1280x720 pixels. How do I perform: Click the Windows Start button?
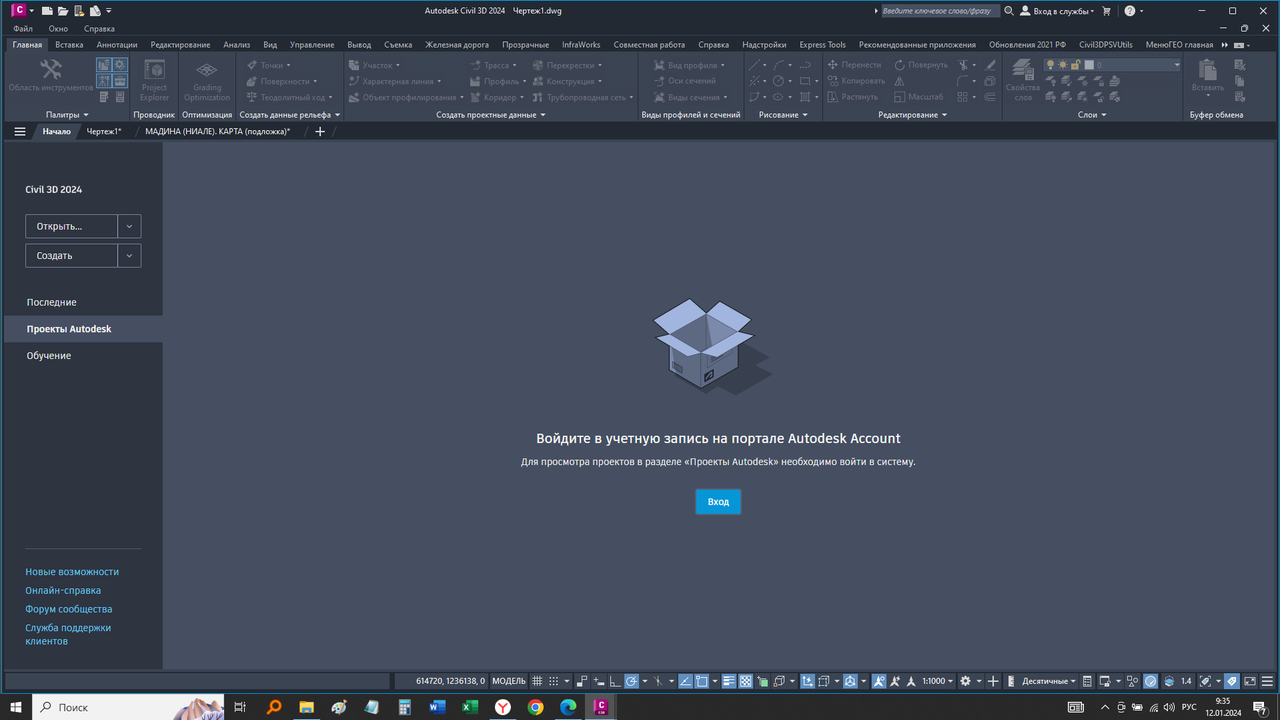click(16, 707)
